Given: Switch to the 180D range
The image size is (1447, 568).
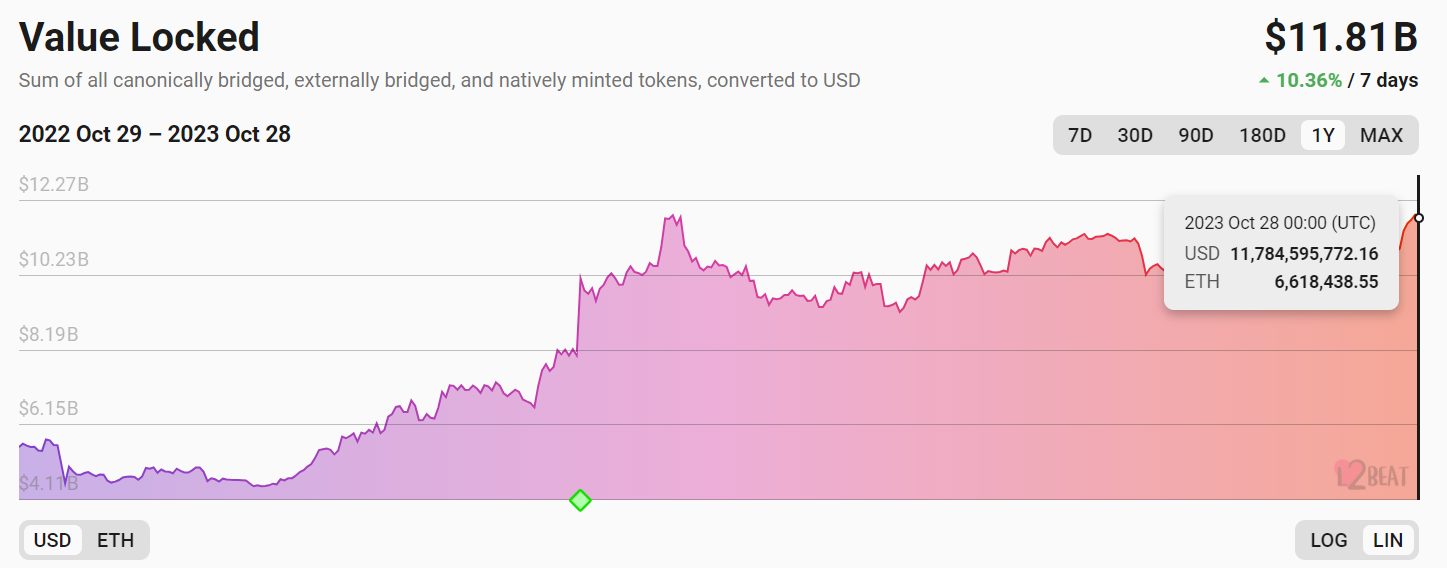Looking at the screenshot, I should (1262, 135).
